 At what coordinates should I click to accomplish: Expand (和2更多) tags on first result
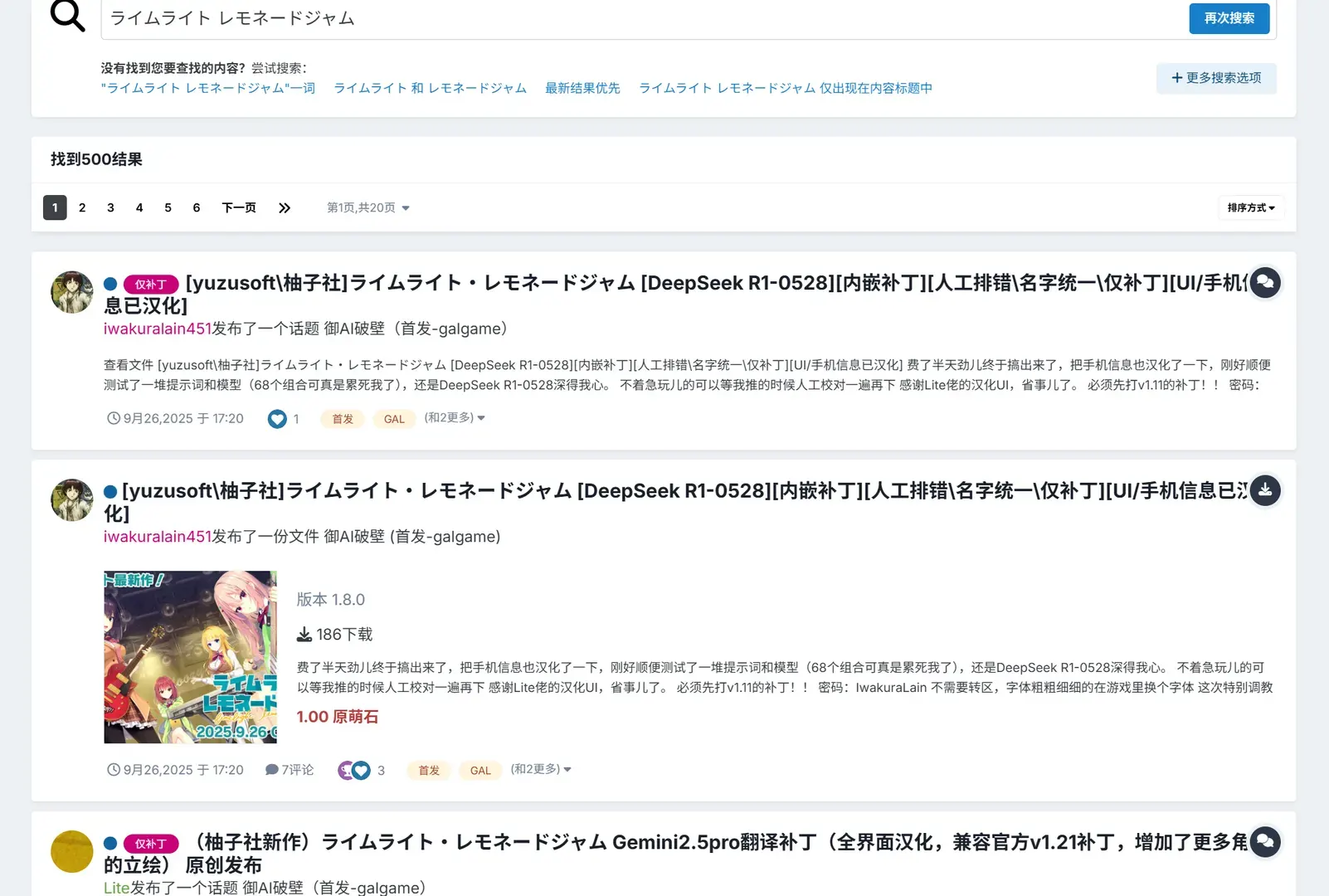point(455,418)
